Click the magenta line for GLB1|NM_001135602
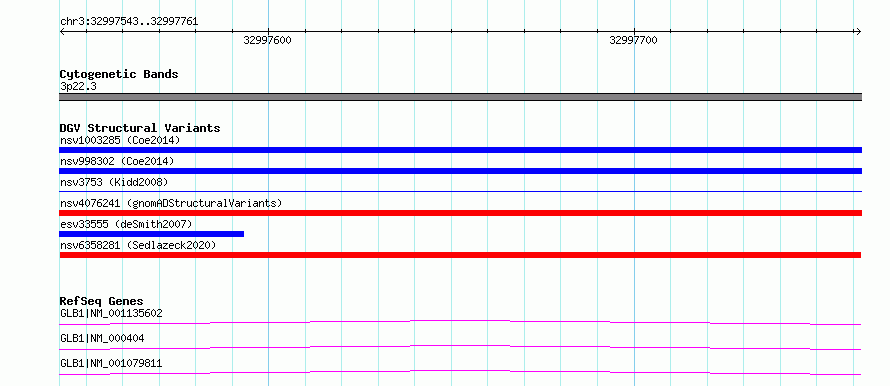 pyautogui.click(x=460, y=322)
